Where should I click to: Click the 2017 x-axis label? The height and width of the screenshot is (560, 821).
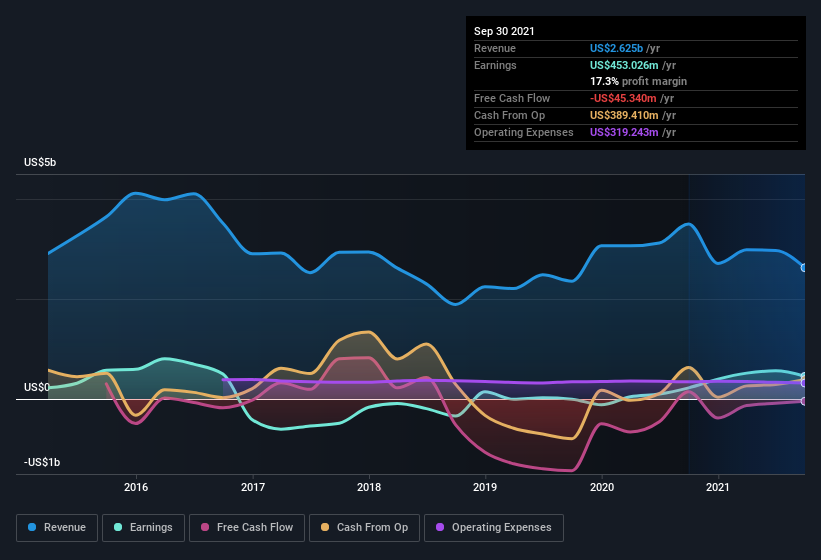(253, 487)
